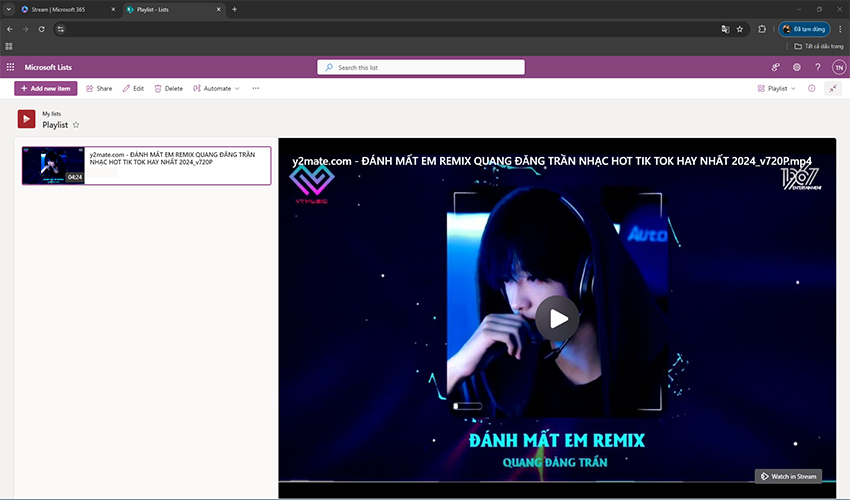The height and width of the screenshot is (500, 850).
Task: Open a new browser tab
Action: (234, 9)
